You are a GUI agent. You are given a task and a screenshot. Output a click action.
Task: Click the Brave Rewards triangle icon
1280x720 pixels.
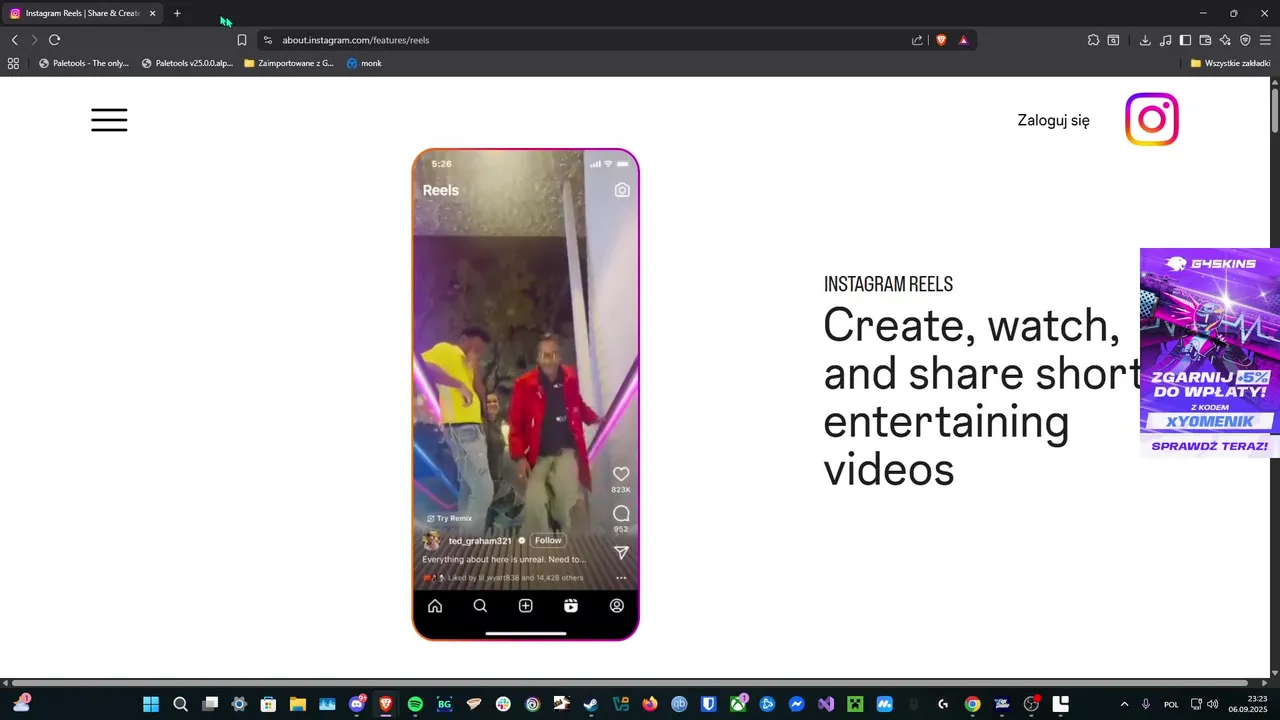(x=963, y=40)
